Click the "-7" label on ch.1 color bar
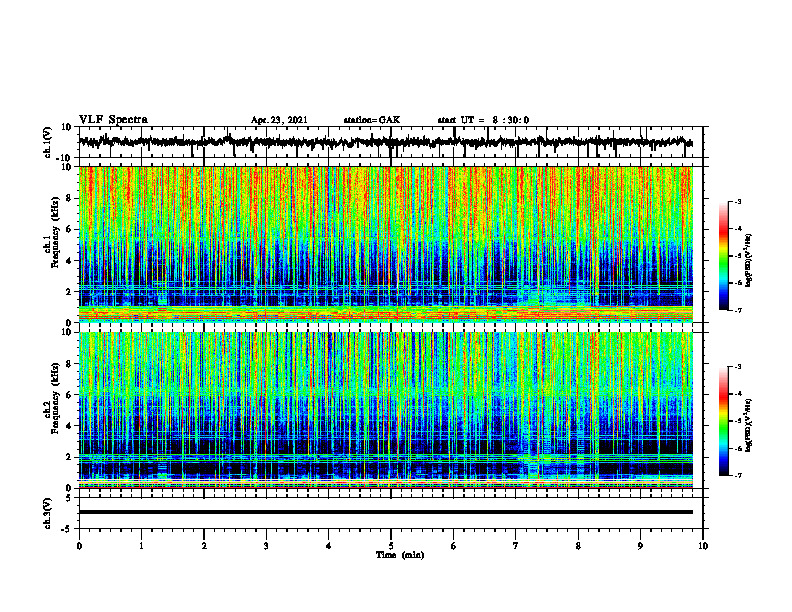 coord(737,310)
